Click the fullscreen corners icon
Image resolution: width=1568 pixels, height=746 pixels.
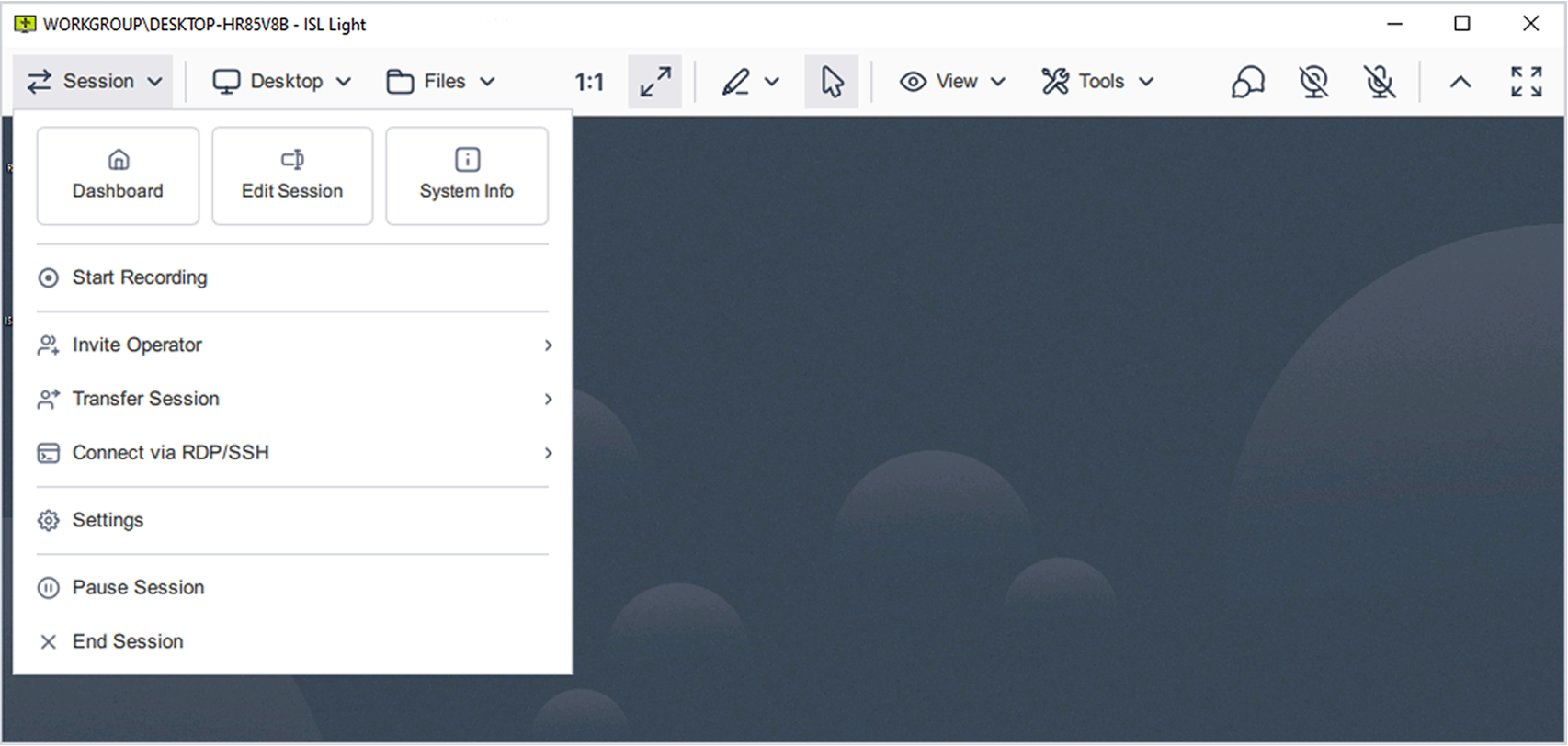1526,82
